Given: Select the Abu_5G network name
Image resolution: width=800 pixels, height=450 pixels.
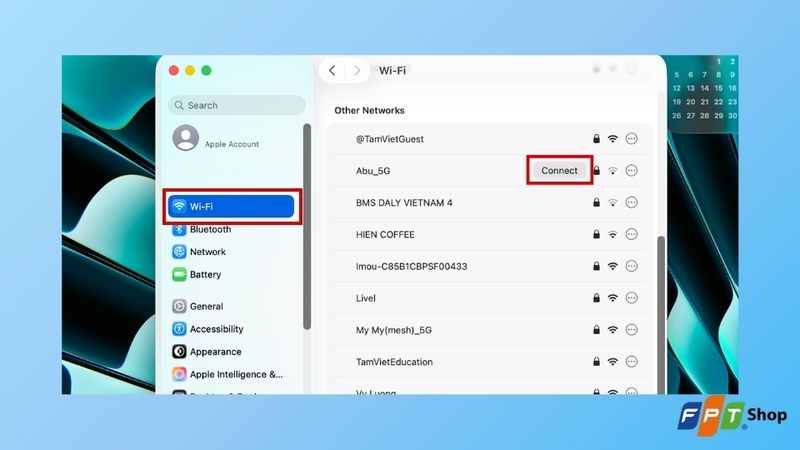Looking at the screenshot, I should click(373, 171).
